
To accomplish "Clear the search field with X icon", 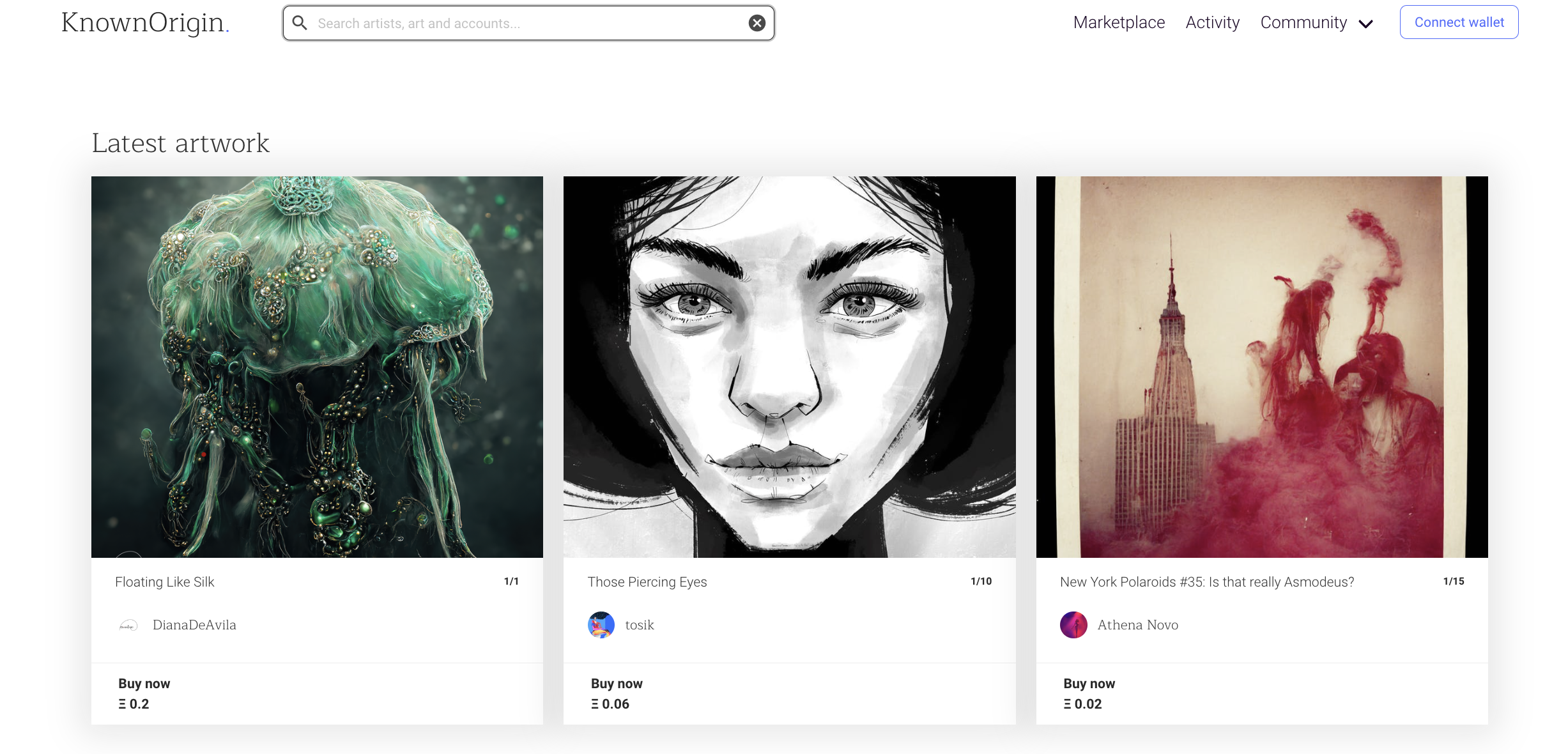I will [757, 23].
